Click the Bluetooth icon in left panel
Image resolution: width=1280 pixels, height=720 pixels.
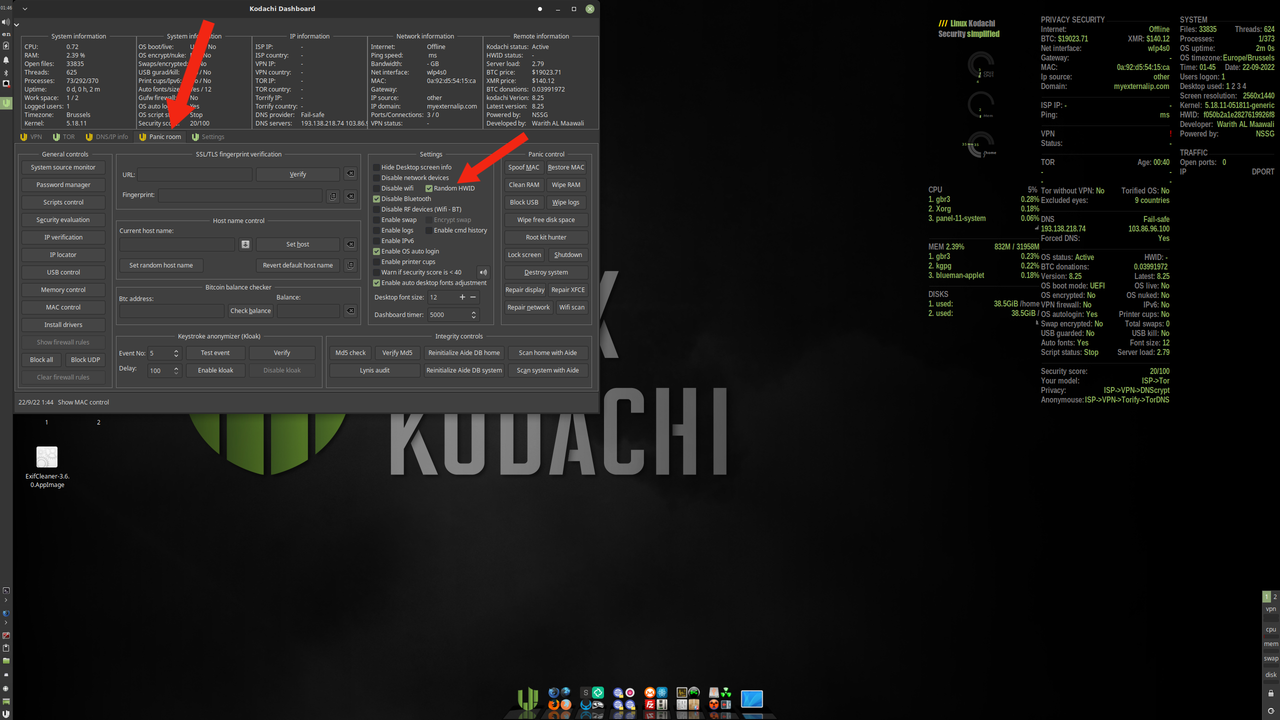tap(6, 72)
